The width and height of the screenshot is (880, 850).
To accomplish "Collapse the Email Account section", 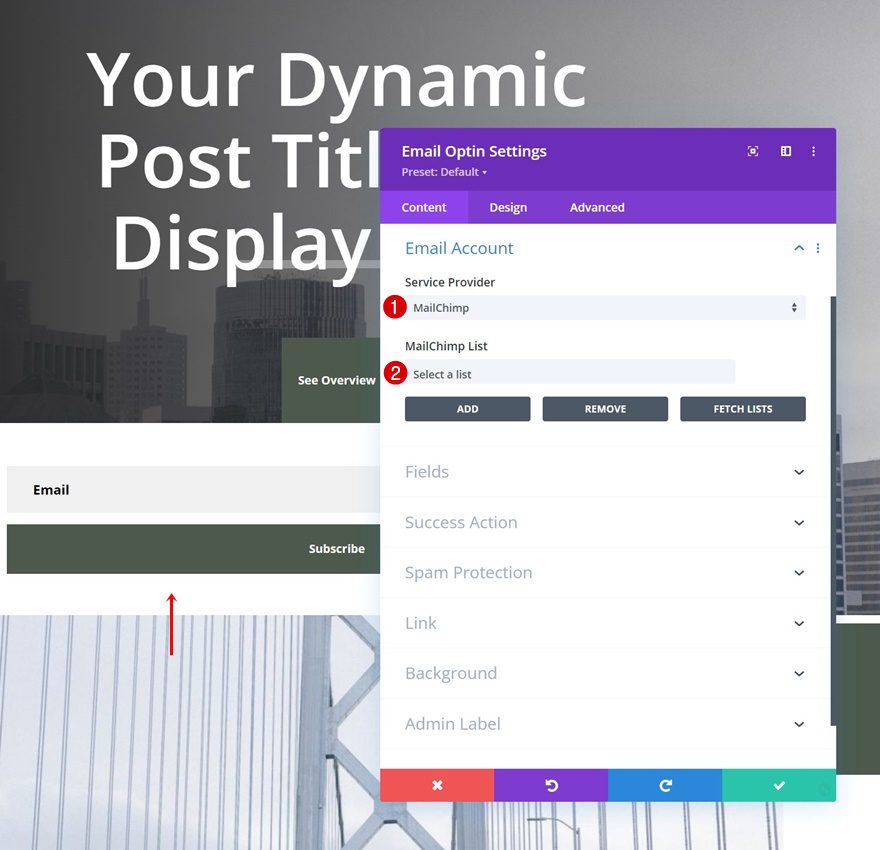I will click(x=799, y=249).
